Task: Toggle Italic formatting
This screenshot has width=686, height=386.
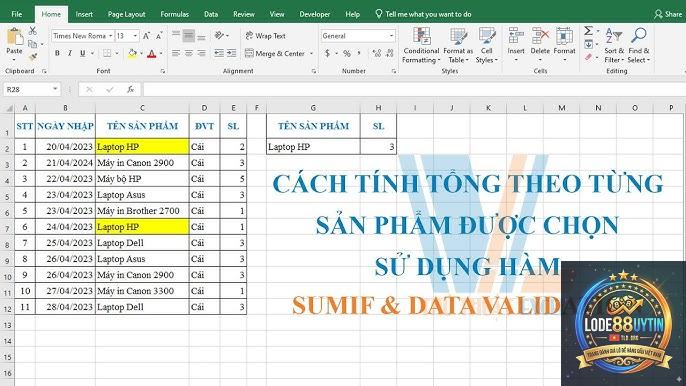Action: (70, 53)
